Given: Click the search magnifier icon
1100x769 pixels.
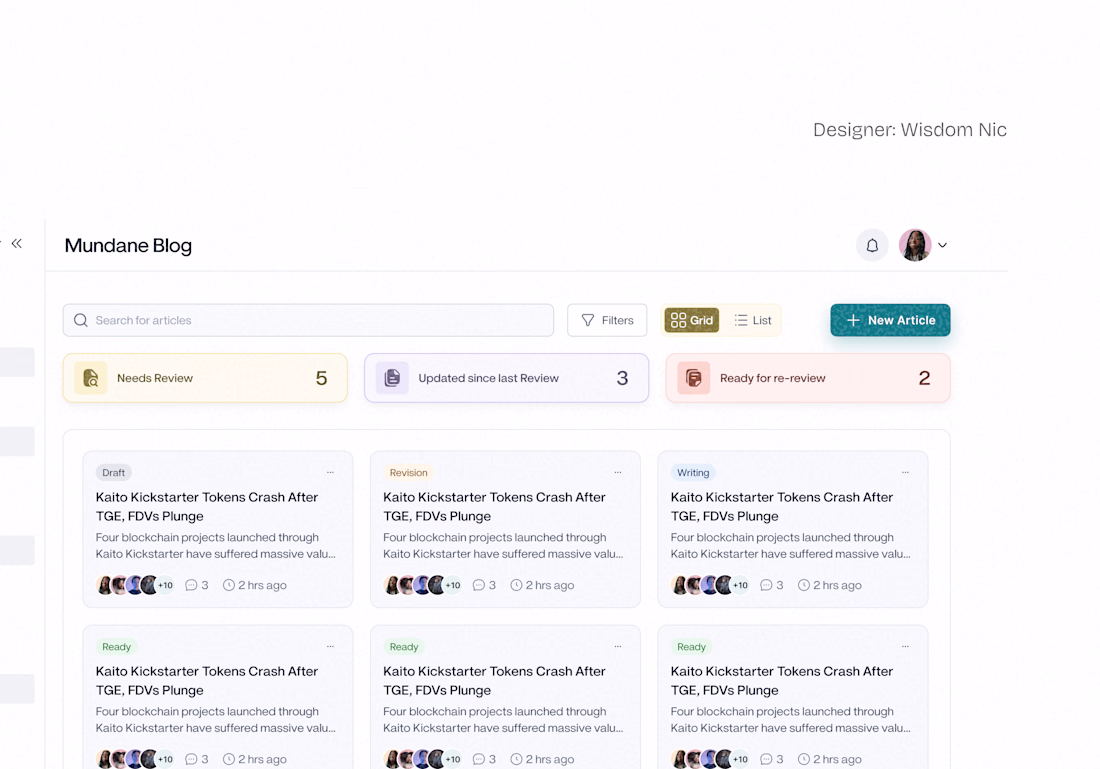Looking at the screenshot, I should (x=81, y=320).
